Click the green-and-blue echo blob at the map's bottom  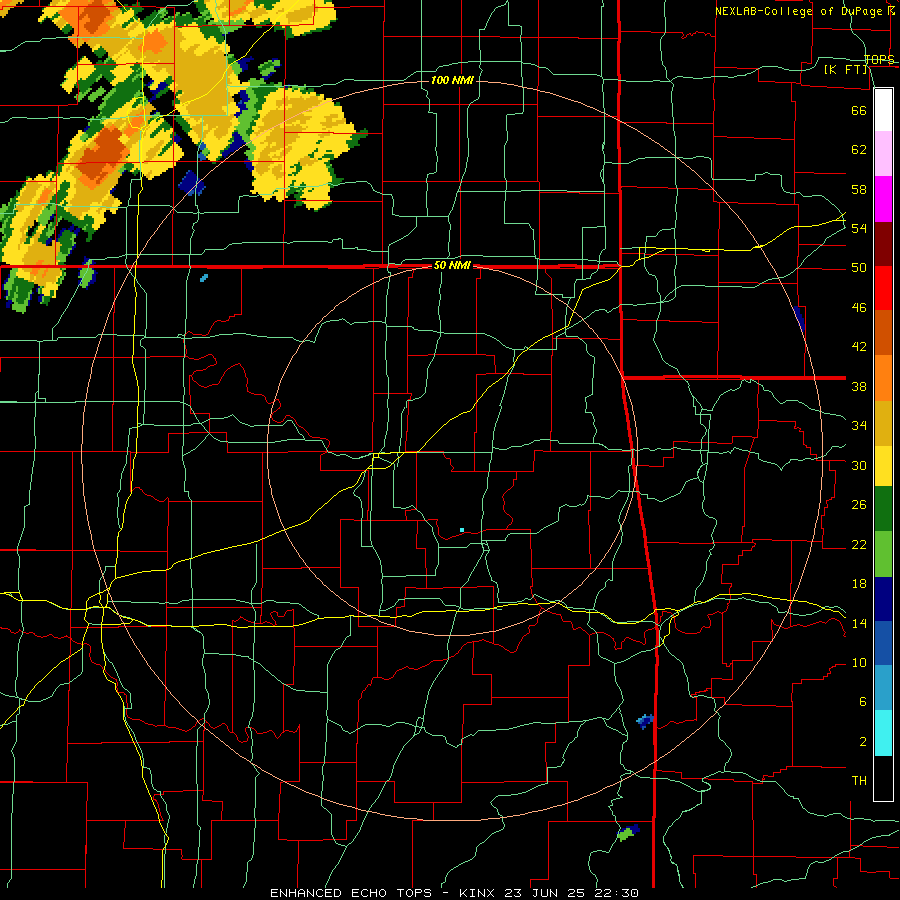click(627, 832)
